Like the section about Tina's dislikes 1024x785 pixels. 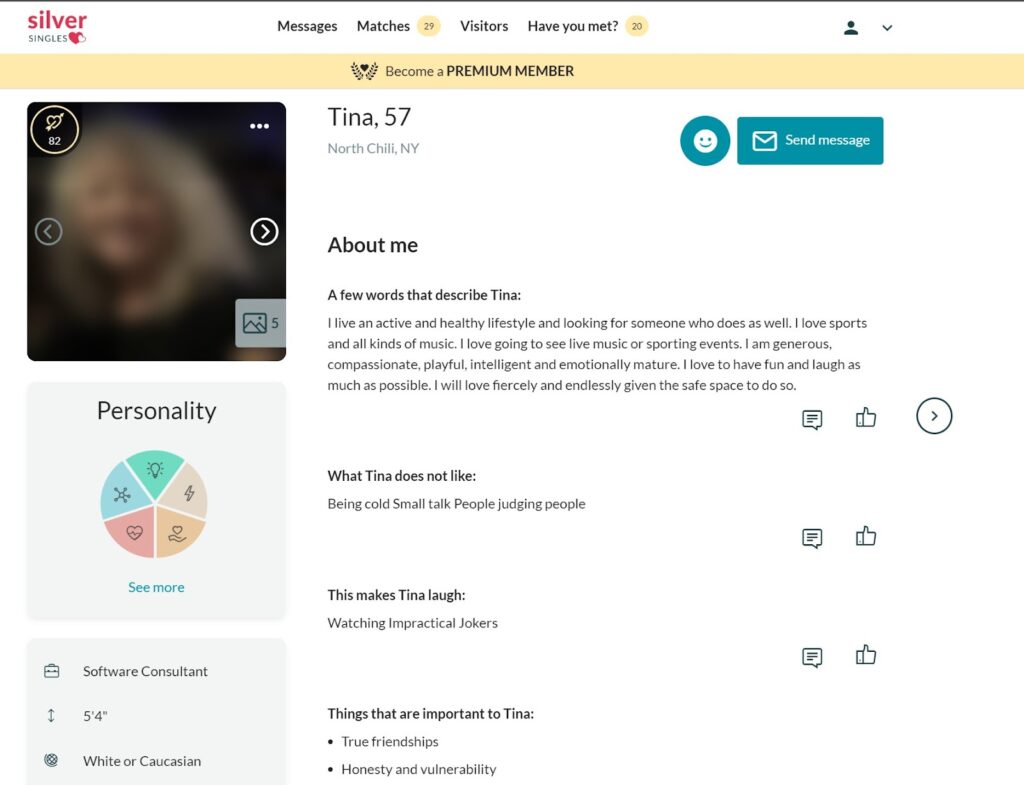coord(865,535)
